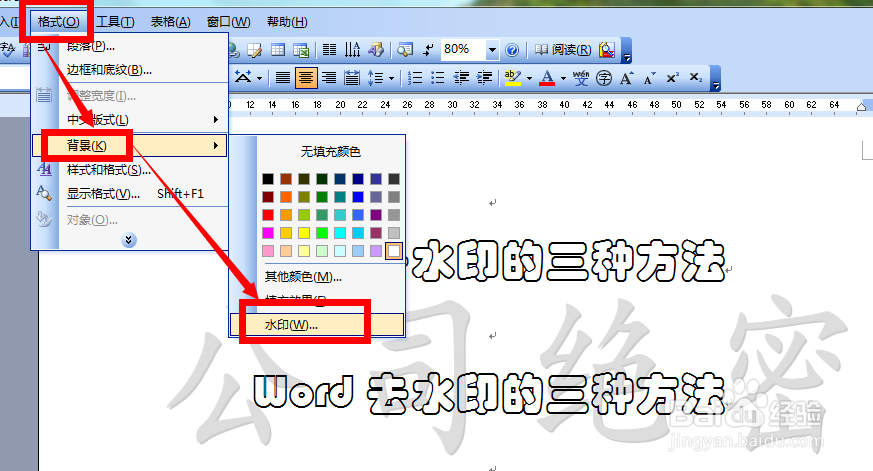Open the Tables and Borders toolbar icon
The width and height of the screenshot is (873, 471).
[x=255, y=50]
